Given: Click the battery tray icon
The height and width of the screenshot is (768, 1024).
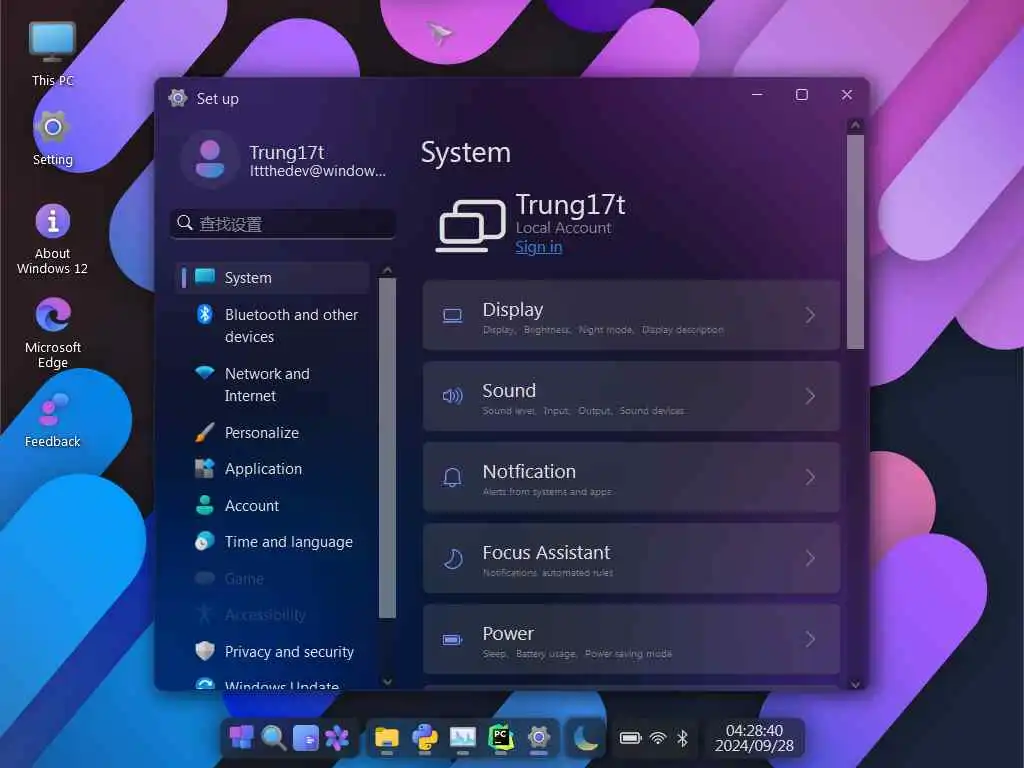Looking at the screenshot, I should [630, 738].
